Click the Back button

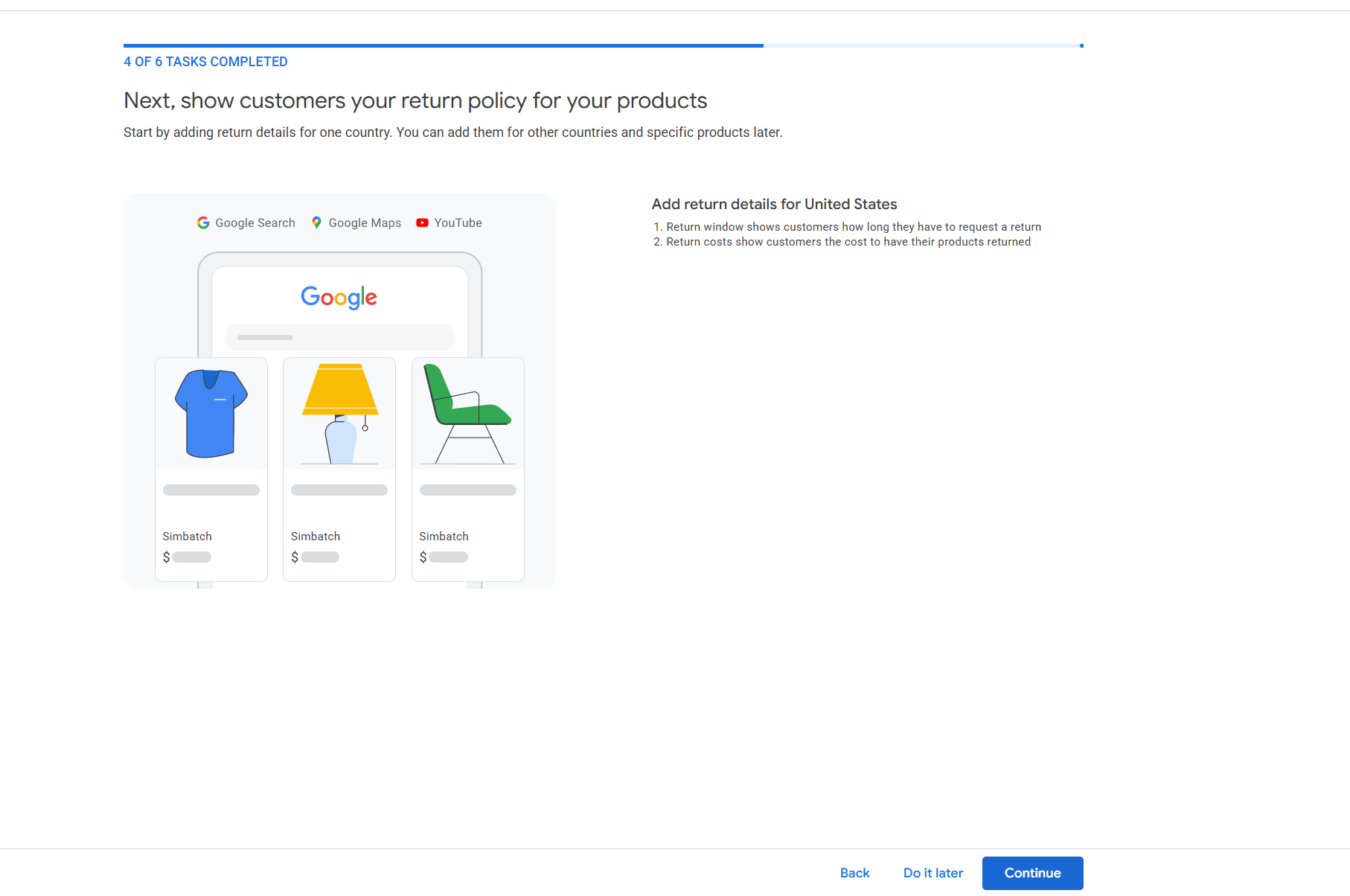[854, 873]
